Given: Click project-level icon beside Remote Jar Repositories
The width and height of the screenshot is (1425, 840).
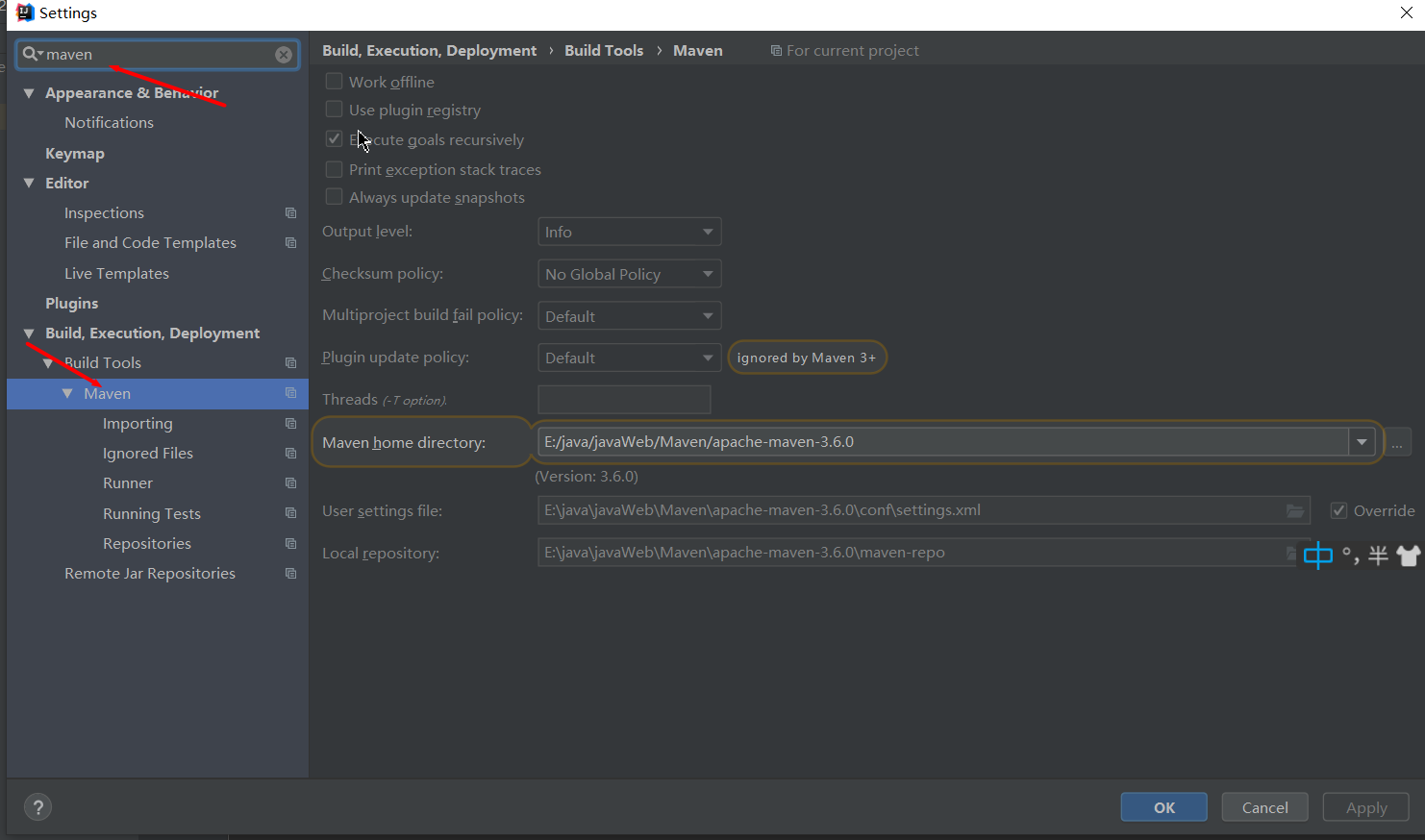Looking at the screenshot, I should click(290, 574).
